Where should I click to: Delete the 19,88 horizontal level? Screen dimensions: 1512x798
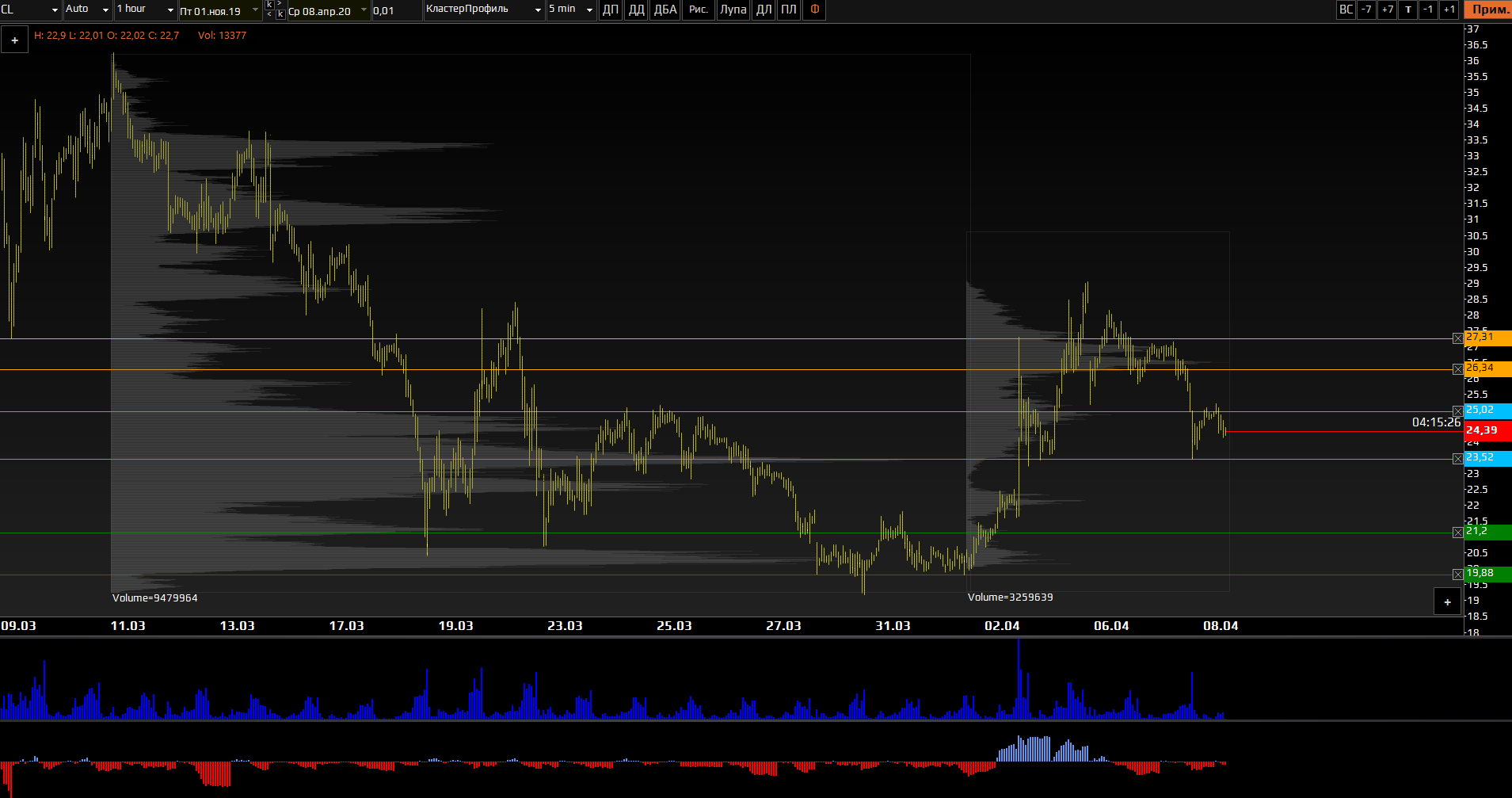(1457, 575)
